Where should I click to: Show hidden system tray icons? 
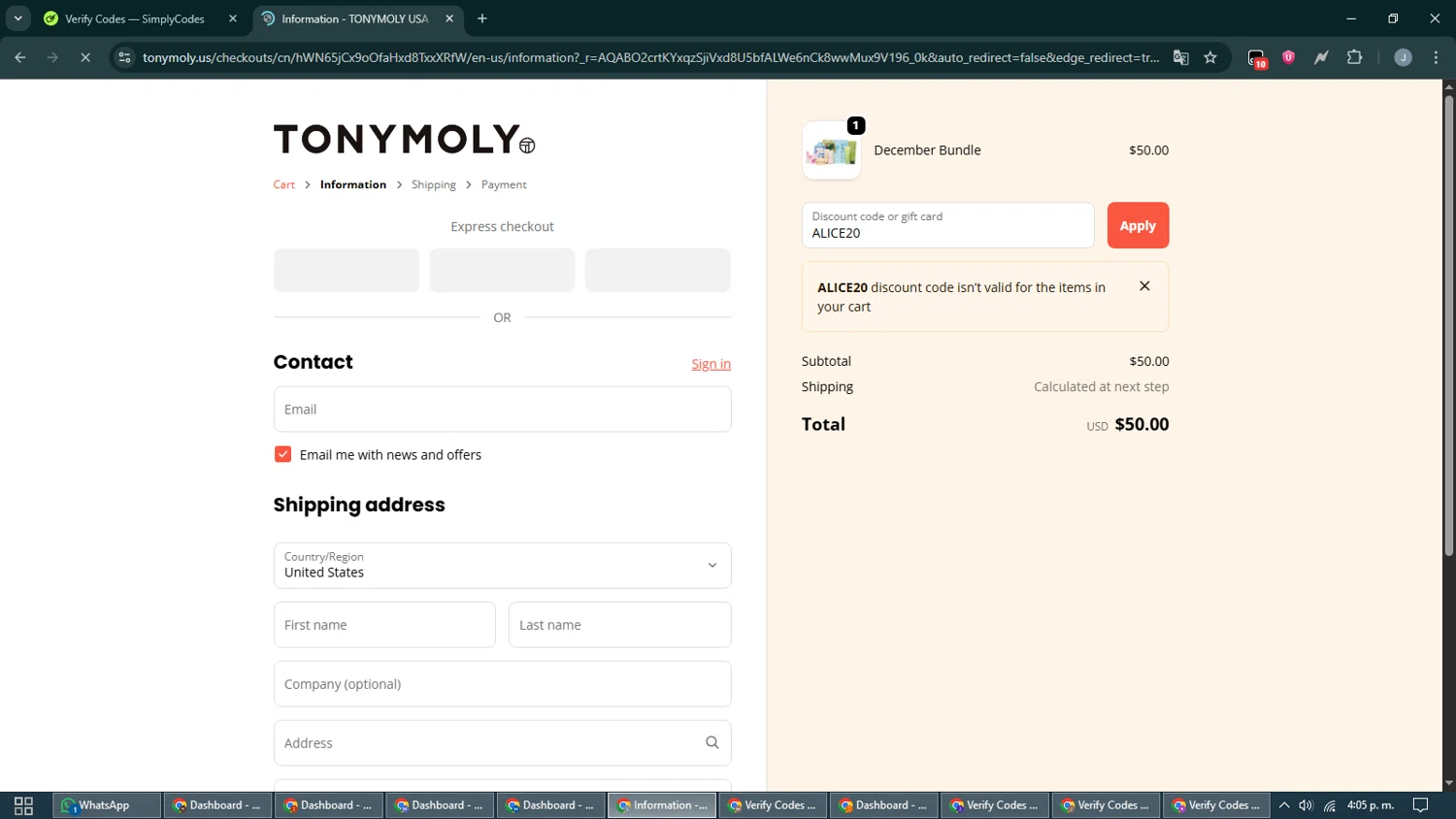coord(1283,805)
